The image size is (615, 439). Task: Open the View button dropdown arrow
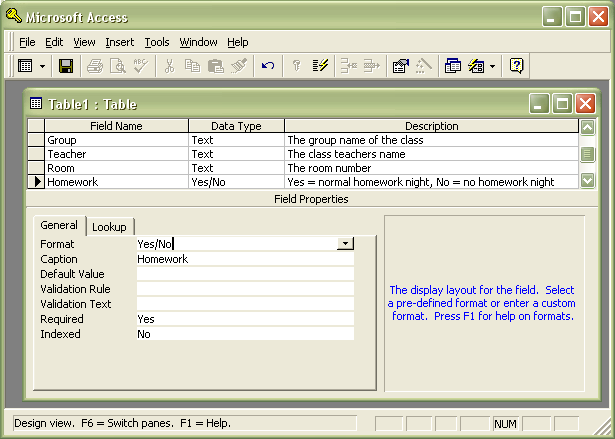42,66
